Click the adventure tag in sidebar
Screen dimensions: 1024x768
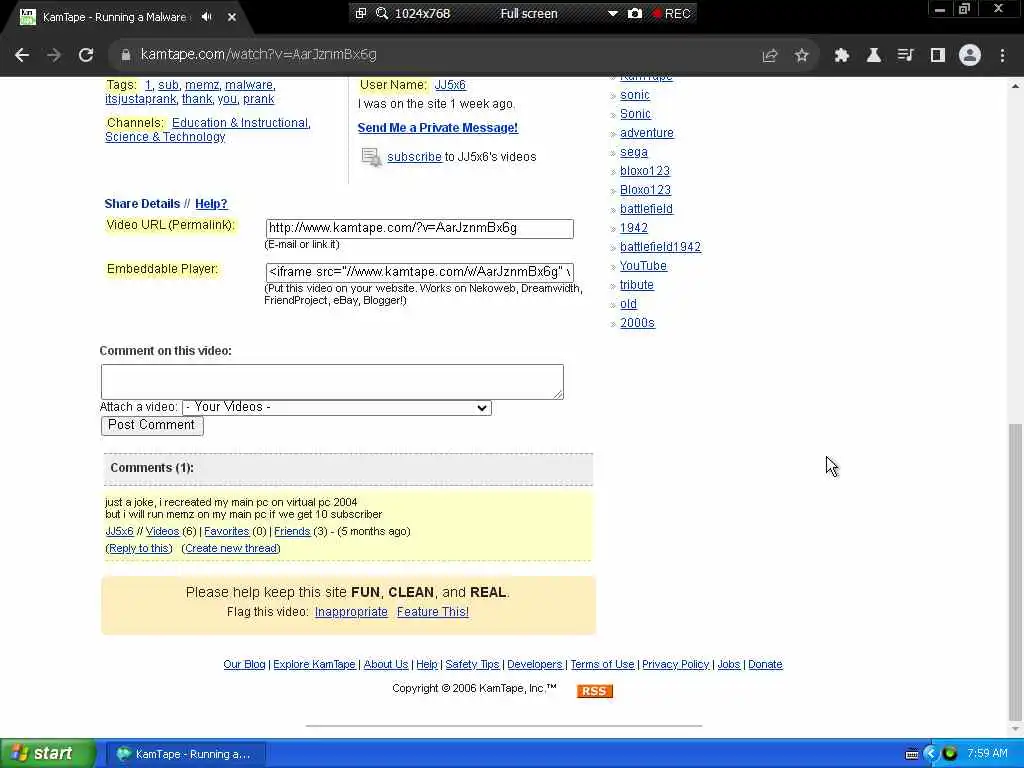point(647,133)
